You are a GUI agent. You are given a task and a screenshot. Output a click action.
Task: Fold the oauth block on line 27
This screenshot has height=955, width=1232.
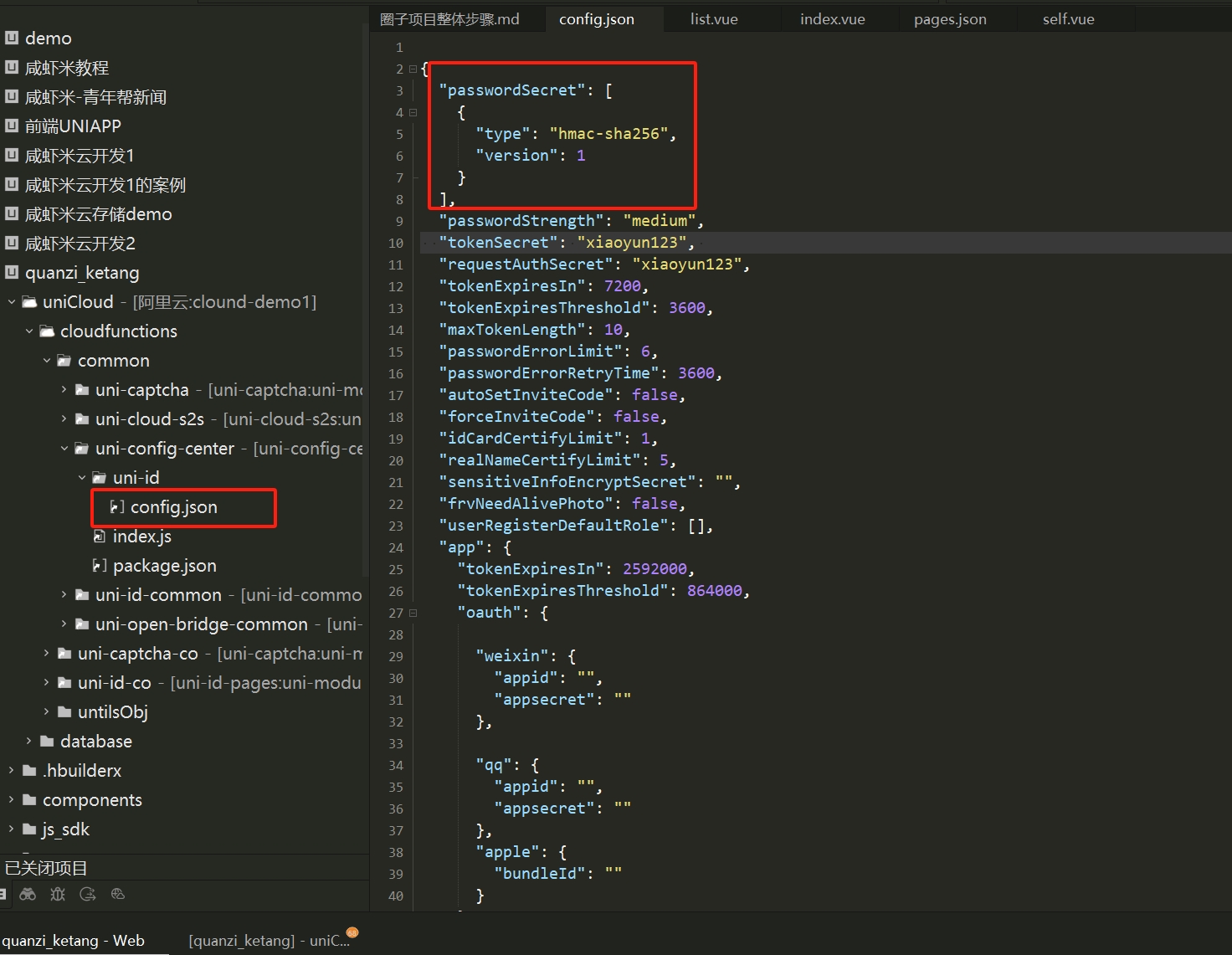click(x=413, y=613)
